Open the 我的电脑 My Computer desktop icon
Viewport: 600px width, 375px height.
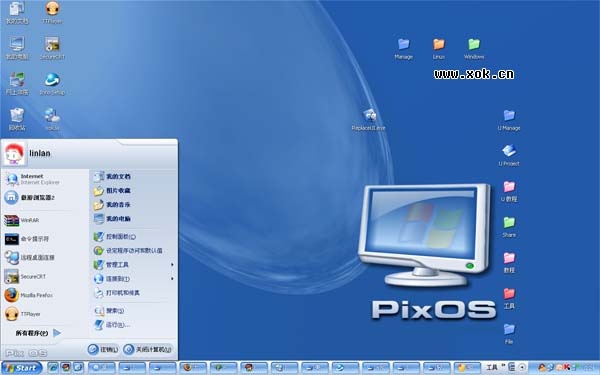click(x=17, y=48)
